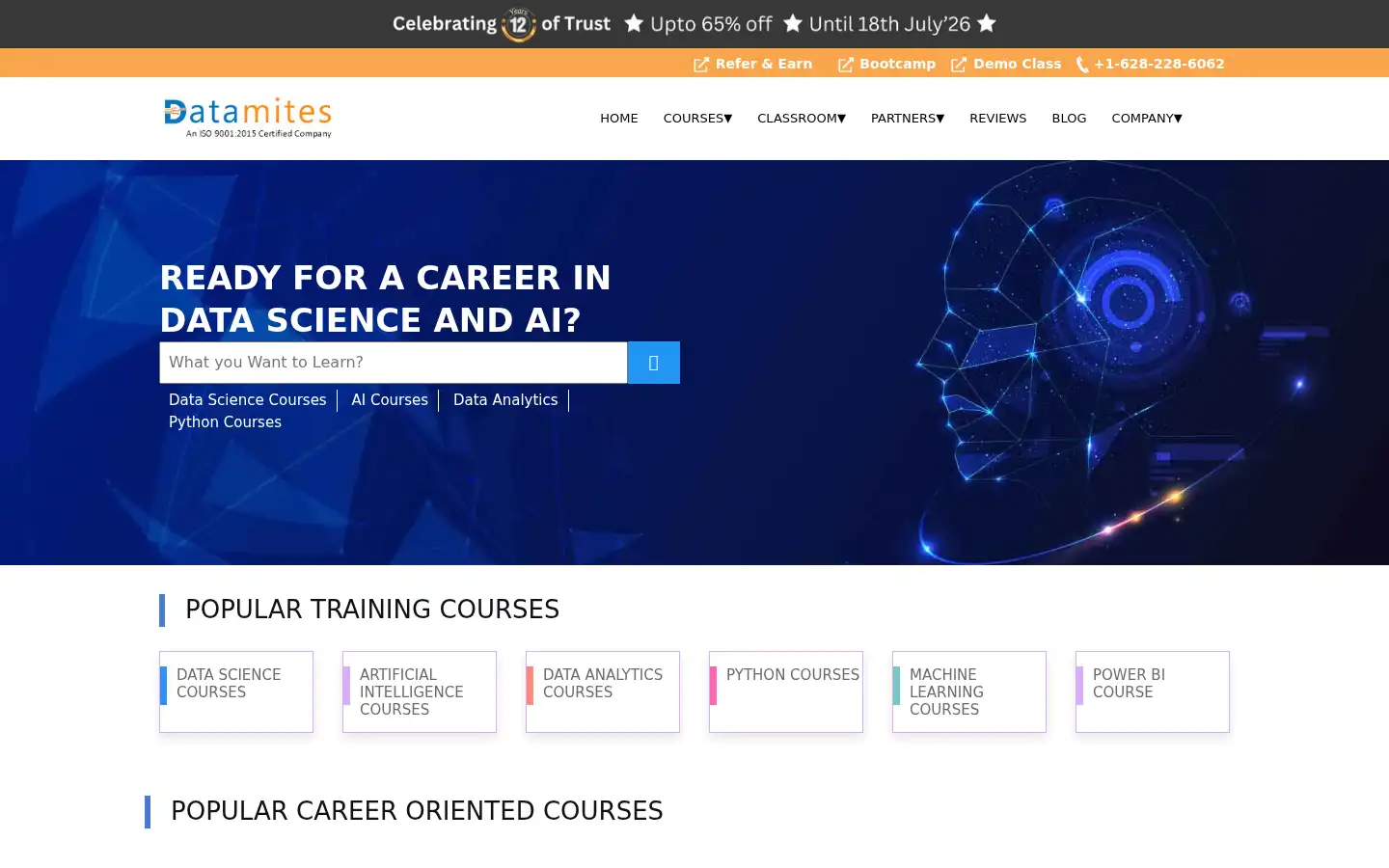Open the BLOG page

click(x=1069, y=118)
